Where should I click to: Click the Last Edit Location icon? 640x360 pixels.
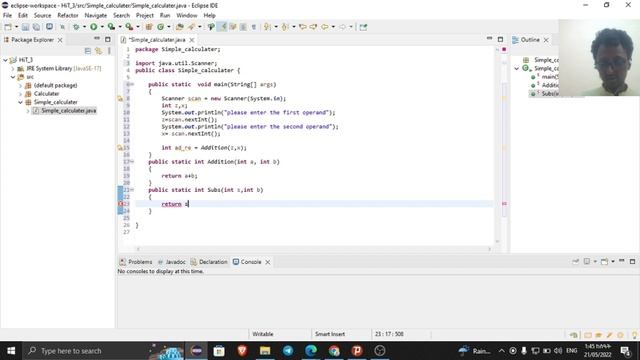click(302, 27)
